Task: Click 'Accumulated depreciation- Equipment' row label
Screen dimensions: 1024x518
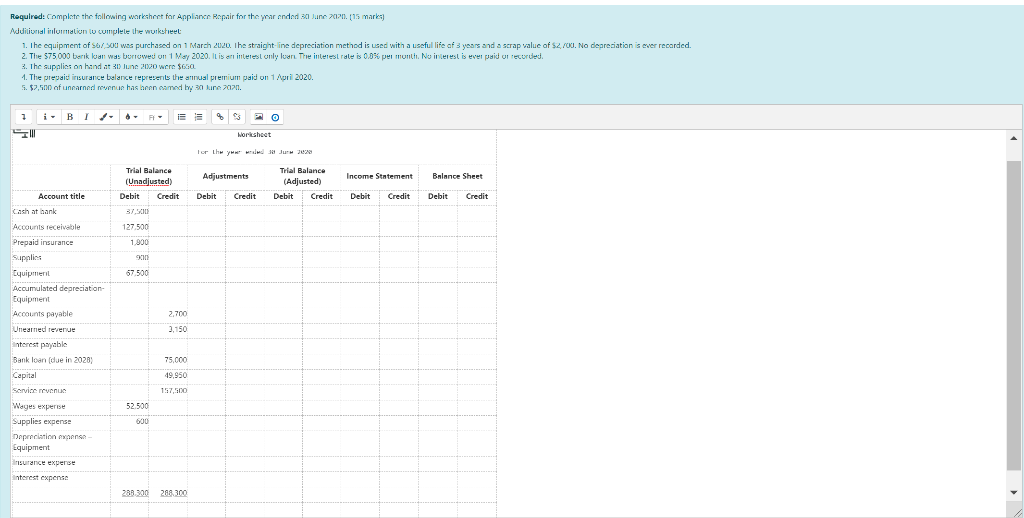Action: 59,293
